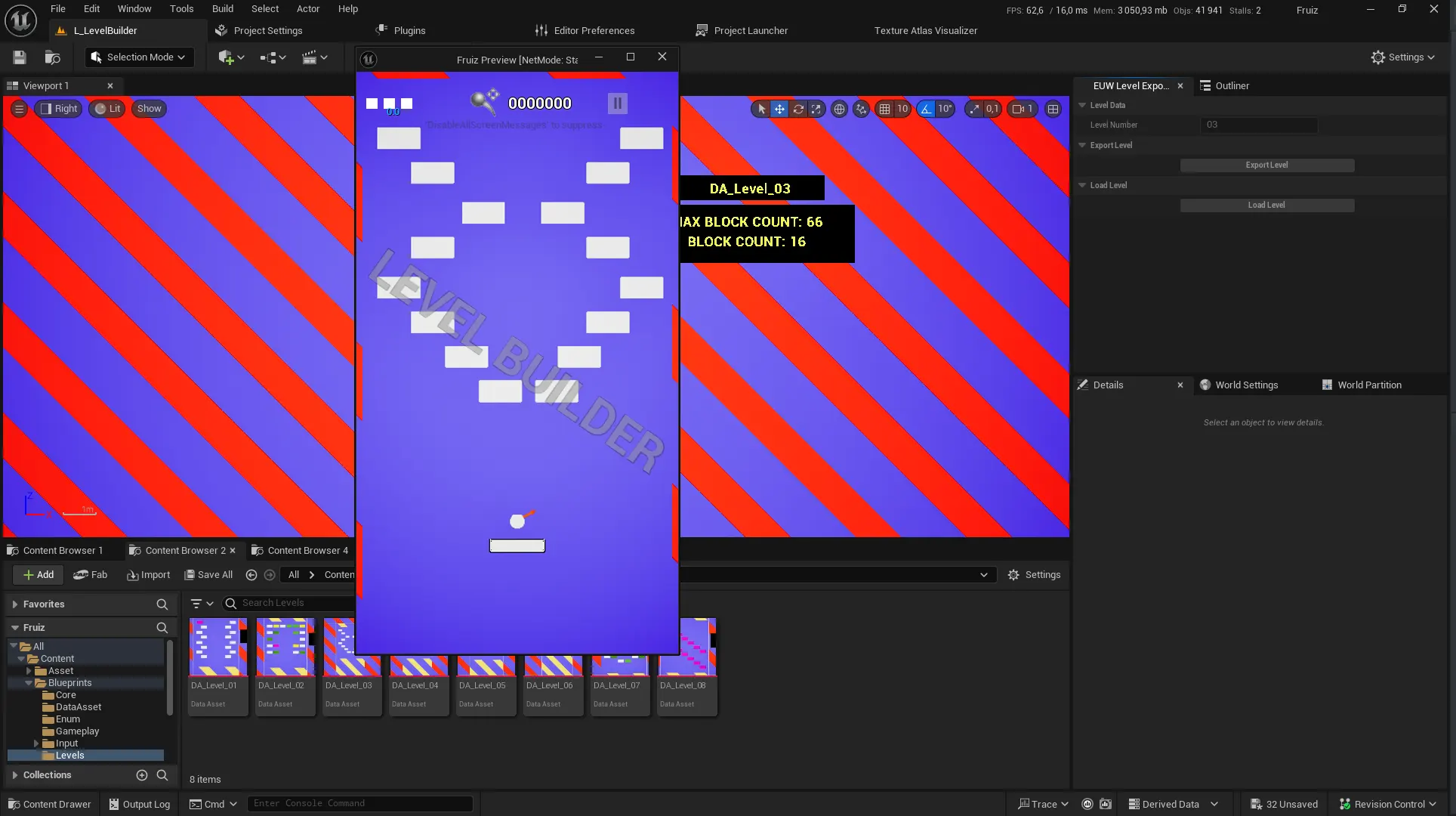This screenshot has height=816, width=1456.
Task: Open the Cmd console type dropdown
Action: coord(214,804)
